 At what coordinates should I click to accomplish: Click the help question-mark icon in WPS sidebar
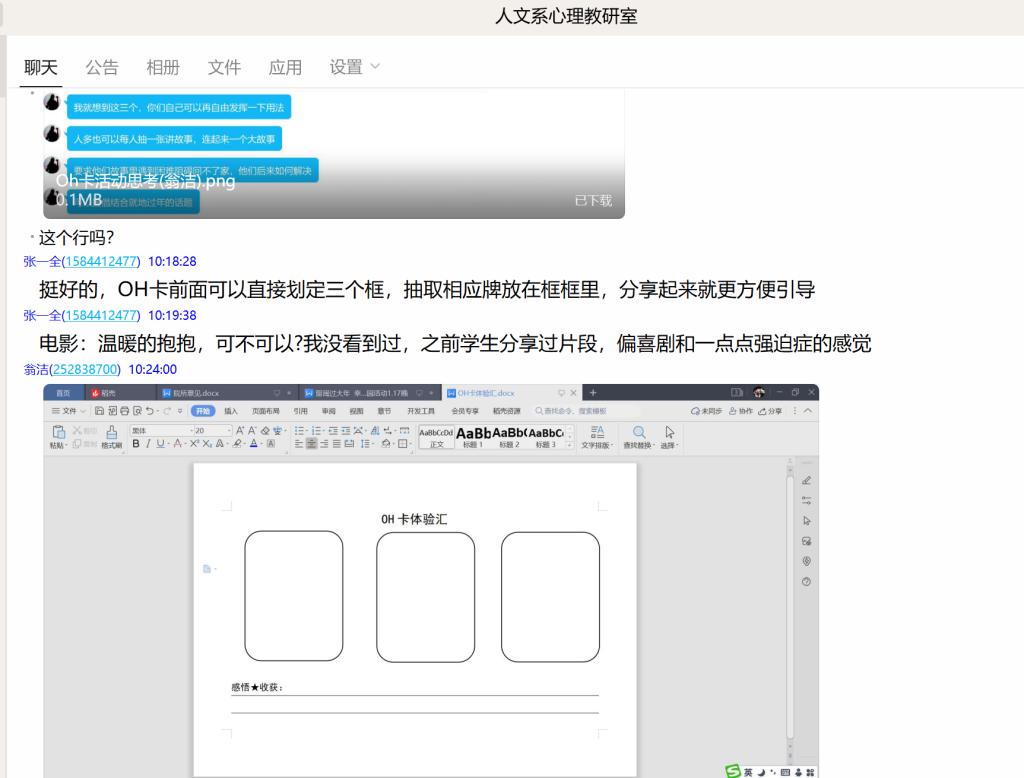tap(806, 581)
